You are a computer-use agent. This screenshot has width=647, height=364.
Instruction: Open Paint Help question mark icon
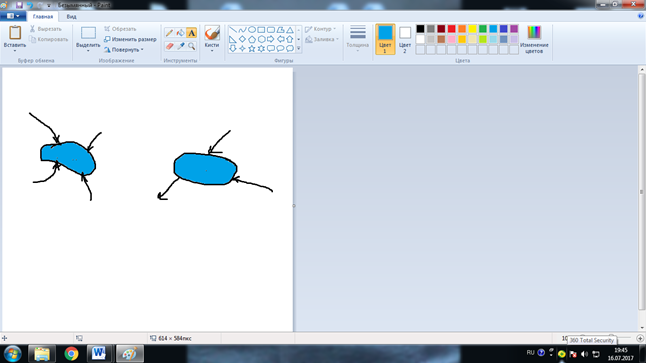tap(641, 16)
